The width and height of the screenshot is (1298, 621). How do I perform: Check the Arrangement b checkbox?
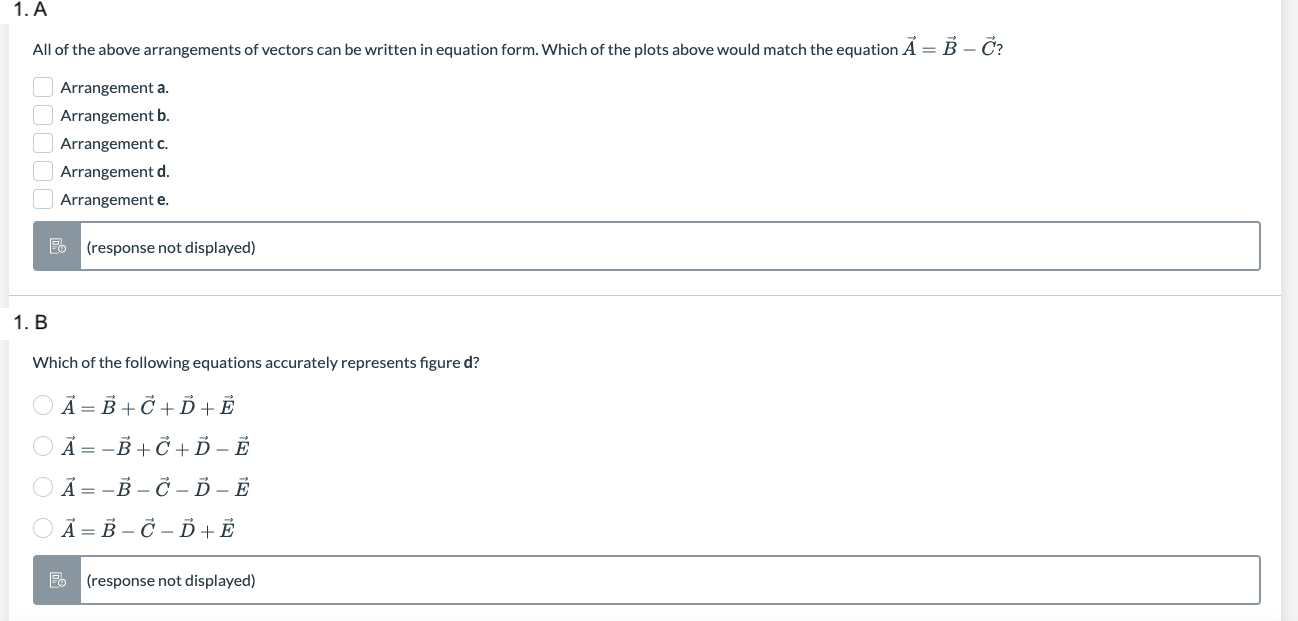43,115
